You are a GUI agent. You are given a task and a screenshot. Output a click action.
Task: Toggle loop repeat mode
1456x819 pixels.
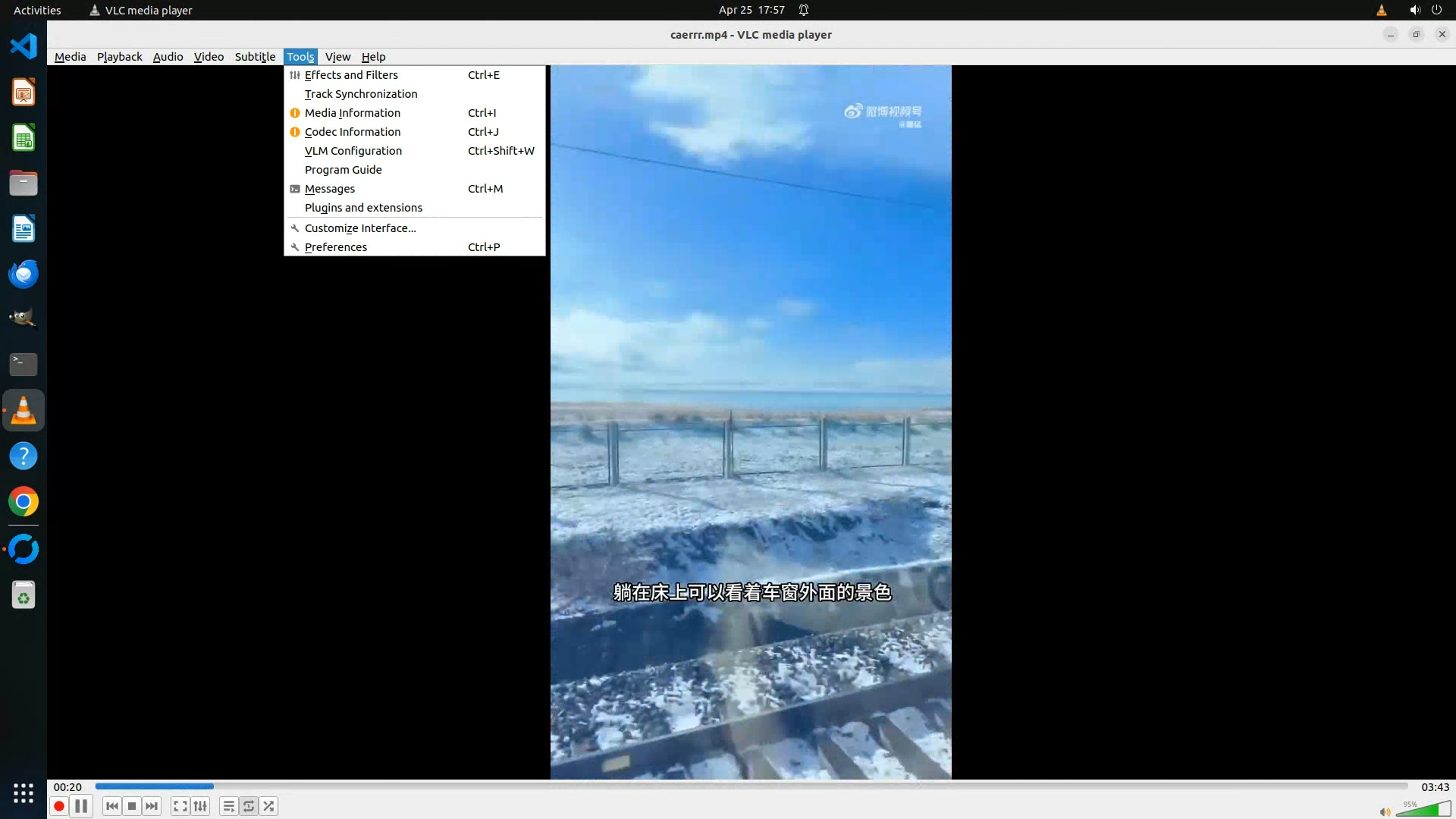coord(249,806)
